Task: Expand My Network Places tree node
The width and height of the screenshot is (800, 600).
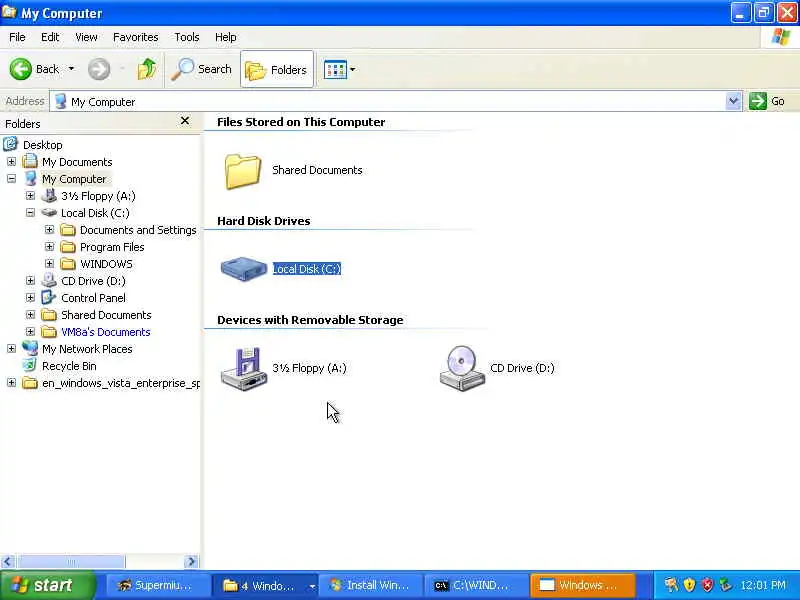Action: (11, 349)
